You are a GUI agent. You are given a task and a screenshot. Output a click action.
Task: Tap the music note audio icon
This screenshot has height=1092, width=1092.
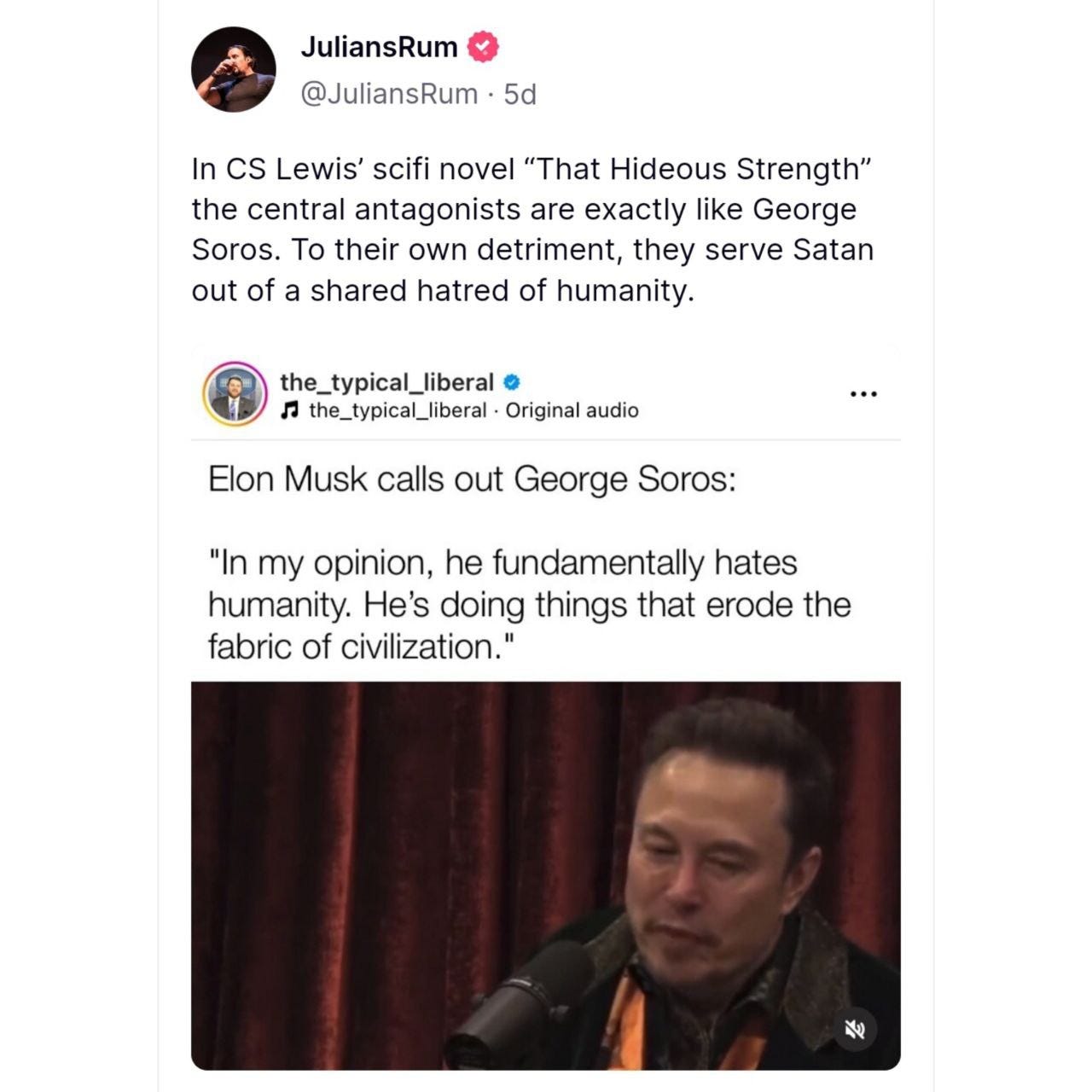click(x=290, y=410)
